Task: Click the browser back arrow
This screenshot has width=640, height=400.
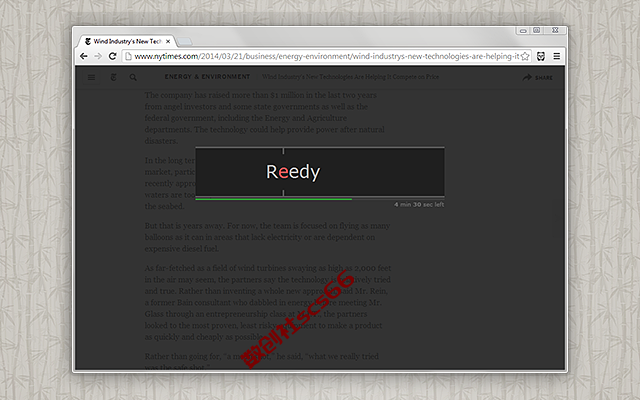Action: tap(84, 56)
